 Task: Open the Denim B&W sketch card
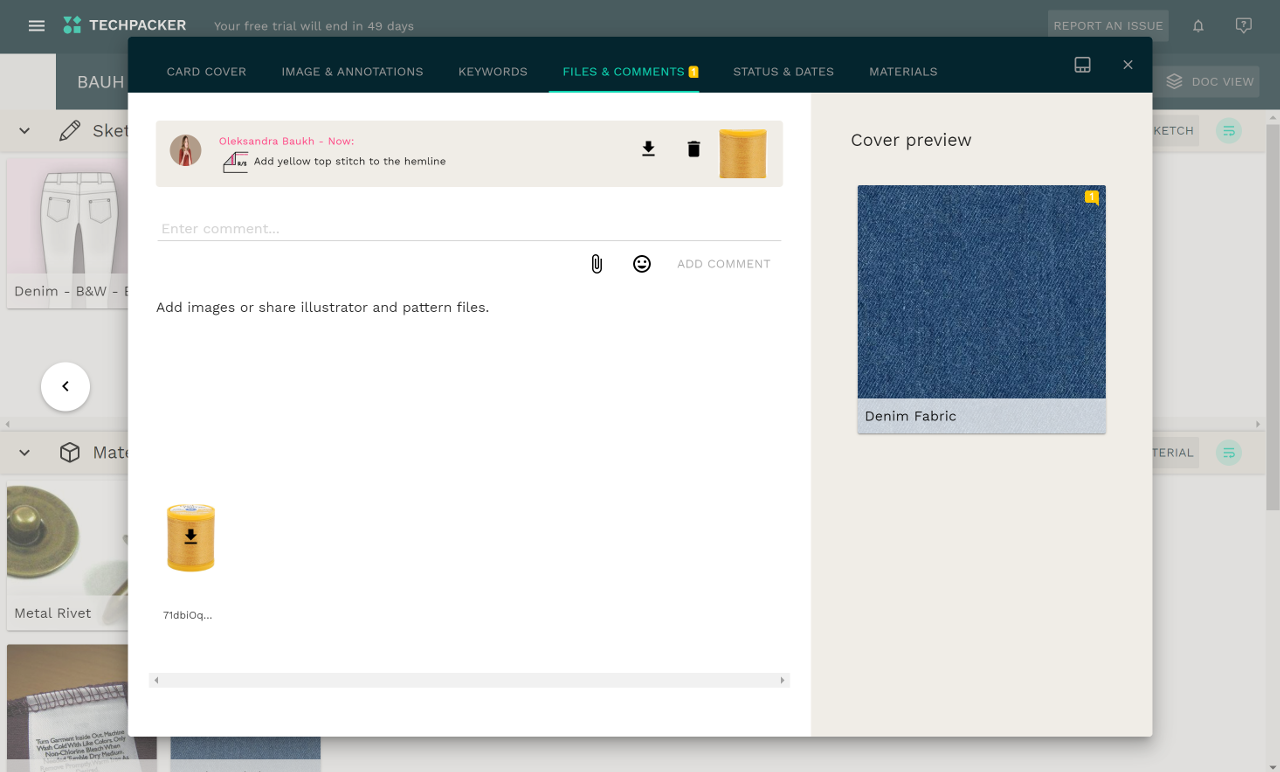tap(68, 233)
